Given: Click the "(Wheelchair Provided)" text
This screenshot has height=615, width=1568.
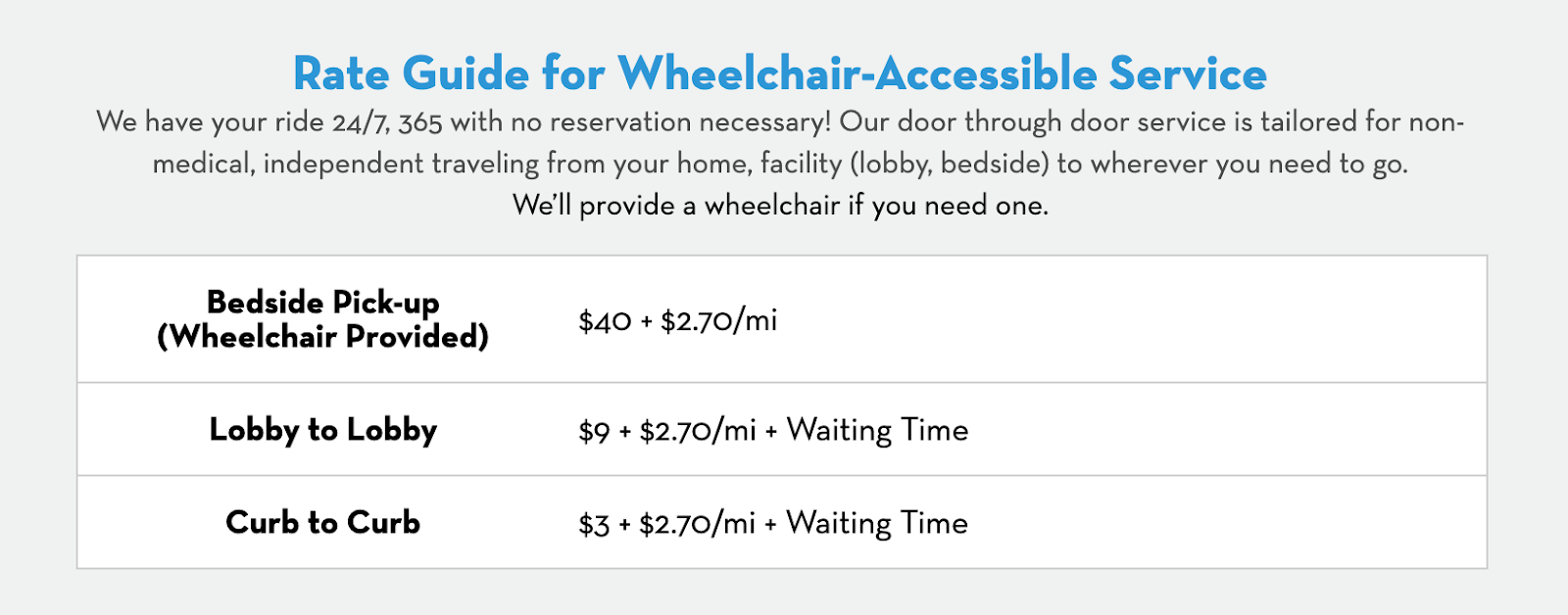Looking at the screenshot, I should pyautogui.click(x=322, y=337).
